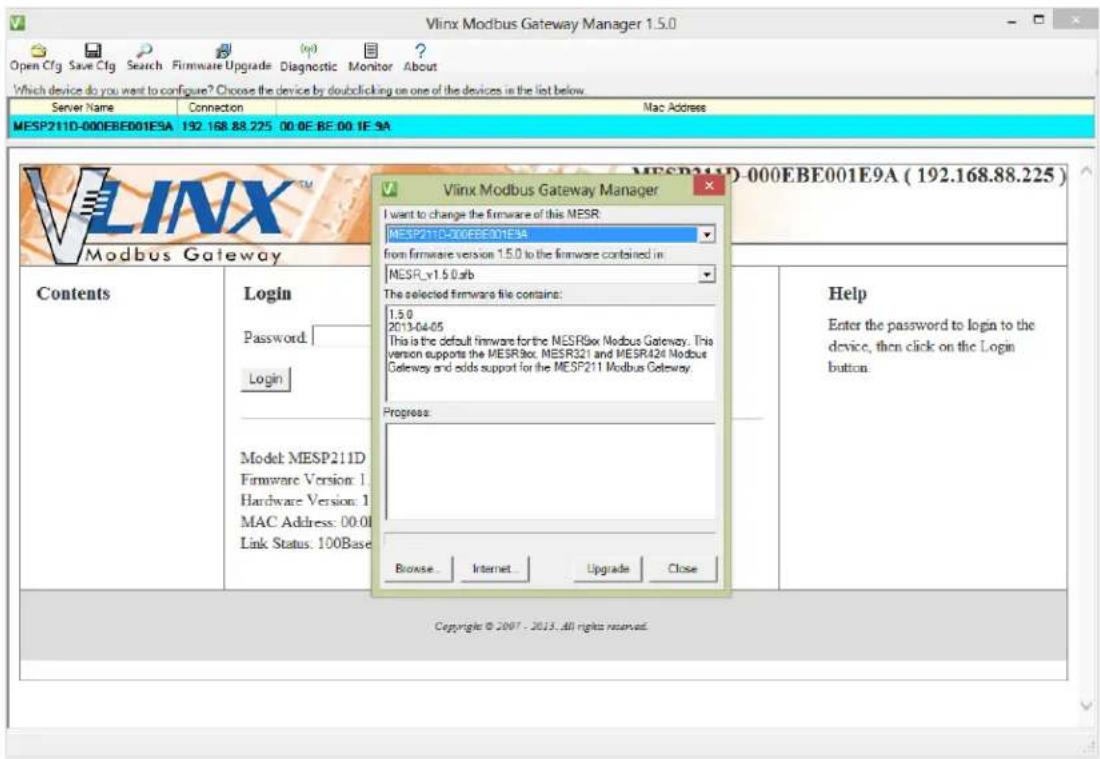This screenshot has height=759, width=1100.
Task: Click the Password input field
Action: pyautogui.click(x=342, y=337)
